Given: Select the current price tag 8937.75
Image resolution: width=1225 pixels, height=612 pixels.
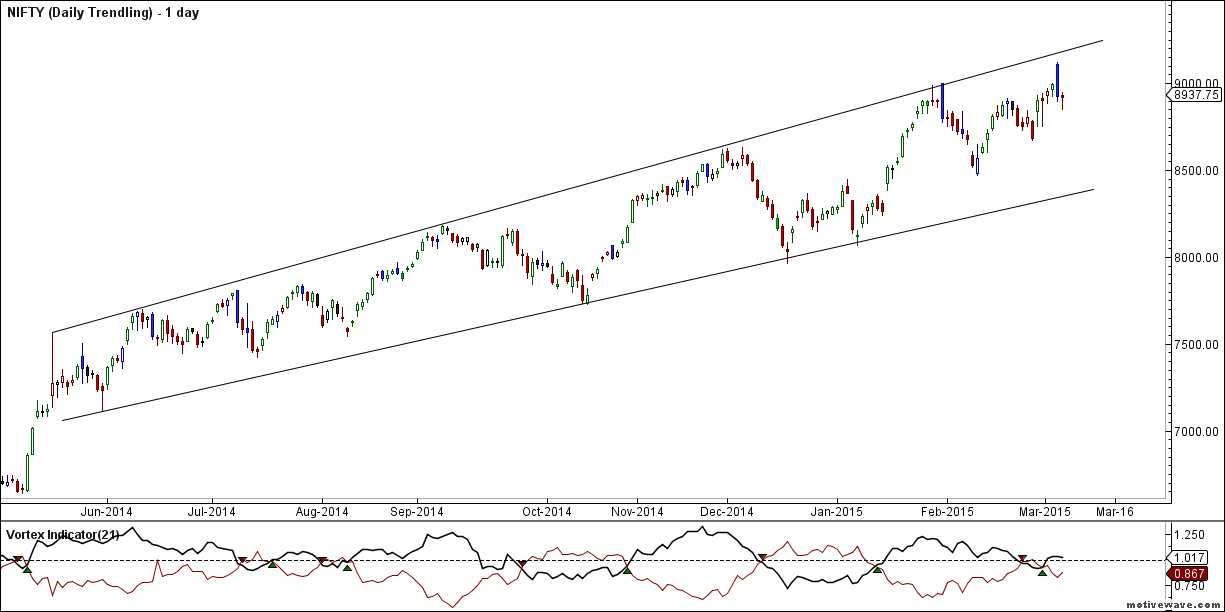Looking at the screenshot, I should 1194,95.
